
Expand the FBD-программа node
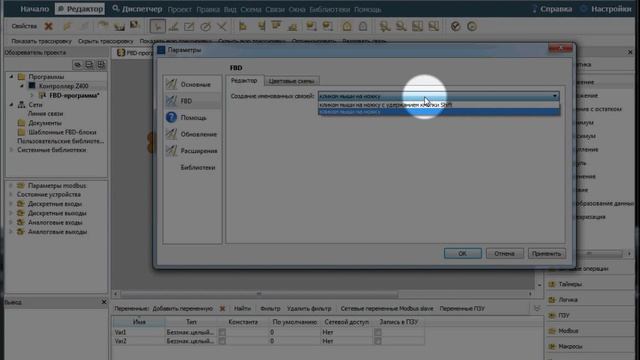(x=32, y=96)
